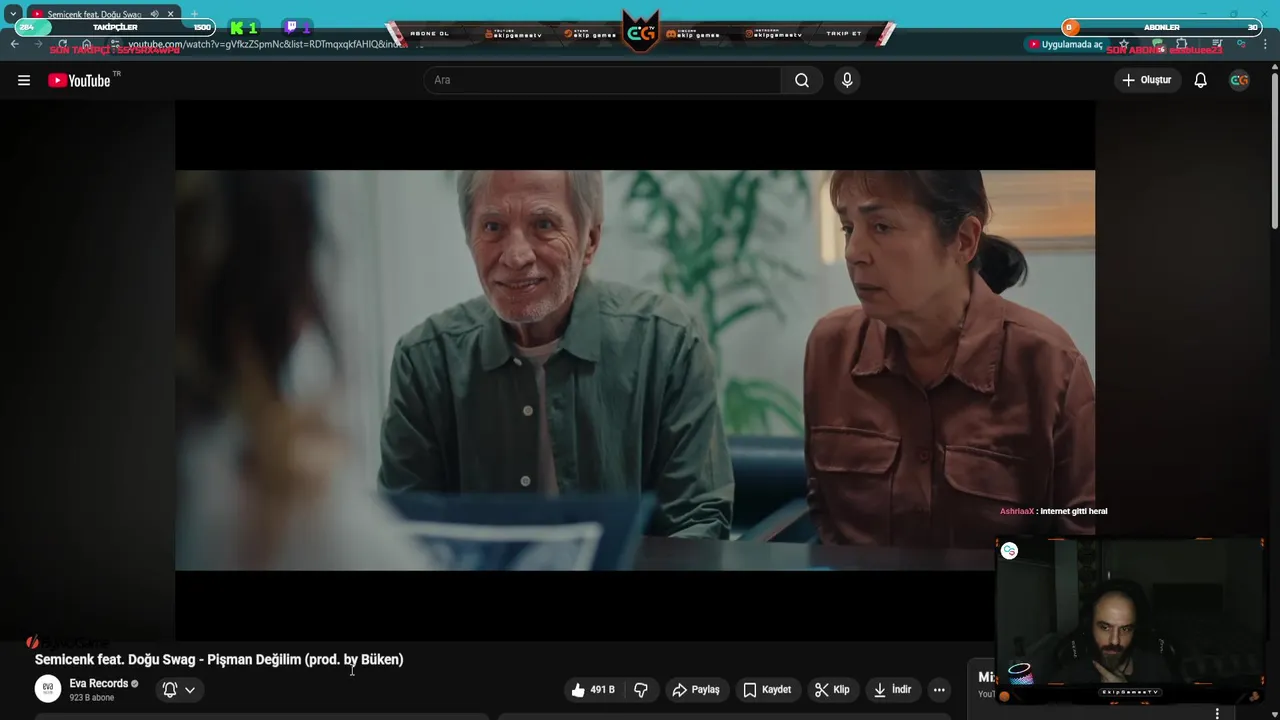The image size is (1280, 720).
Task: Open the browser tab search chevron
Action: tap(13, 14)
